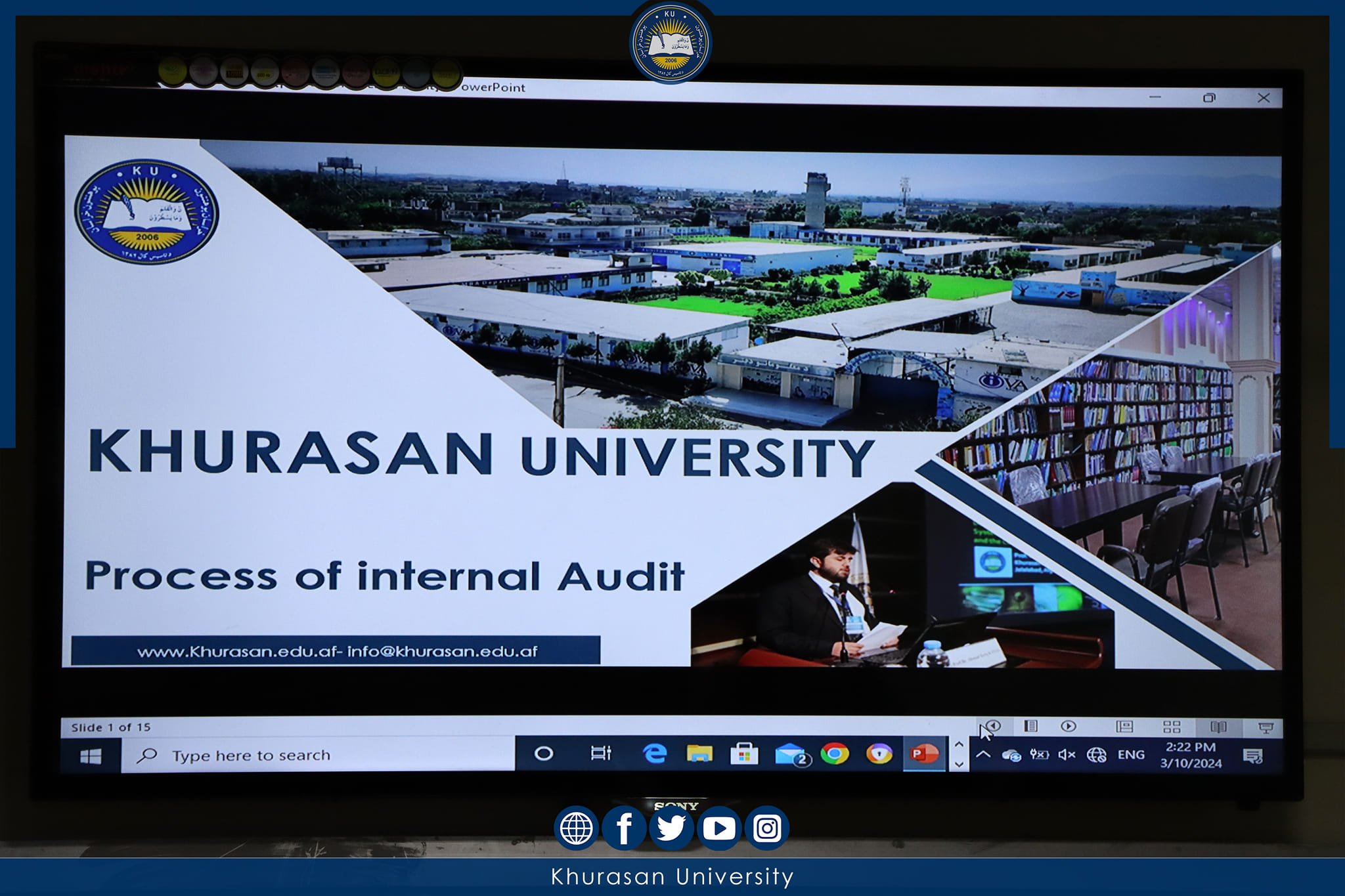The width and height of the screenshot is (1345, 896).
Task: Click the 'KHURASAN UNIVERSITY' slide title
Action: coord(481,453)
